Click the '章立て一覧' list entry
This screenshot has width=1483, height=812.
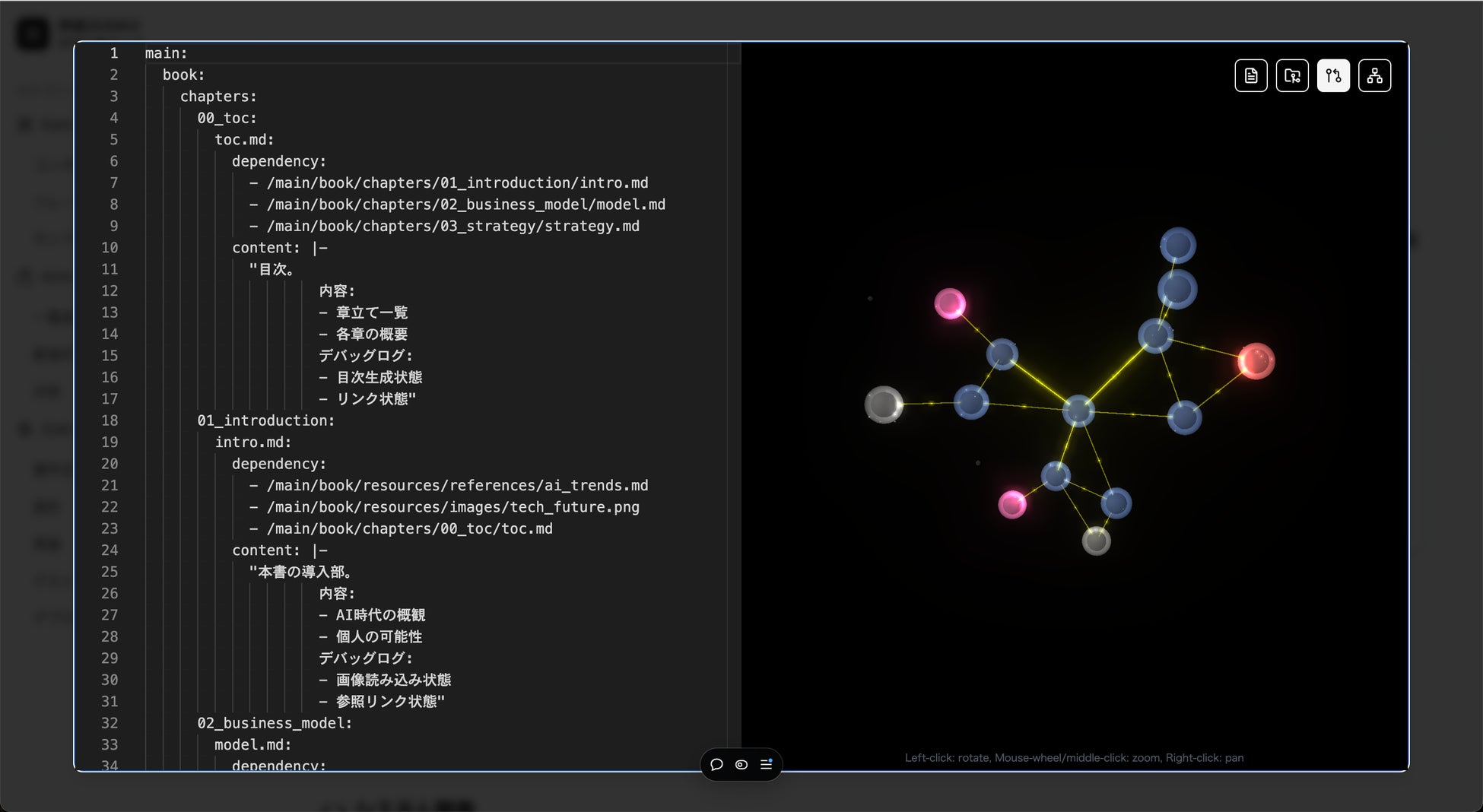click(372, 312)
